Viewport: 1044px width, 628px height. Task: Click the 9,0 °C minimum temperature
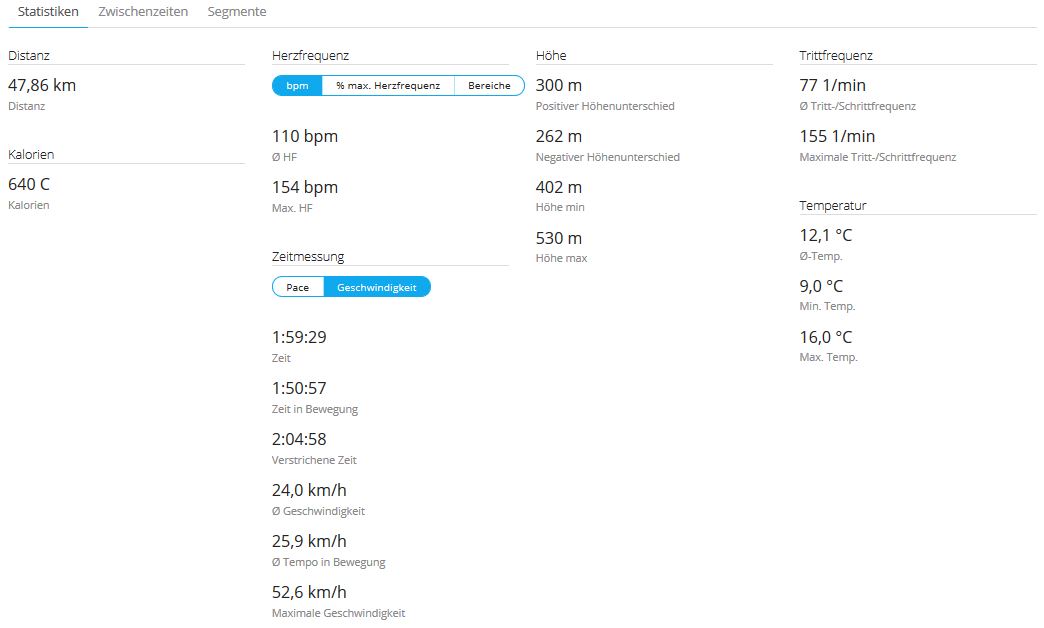tap(821, 286)
